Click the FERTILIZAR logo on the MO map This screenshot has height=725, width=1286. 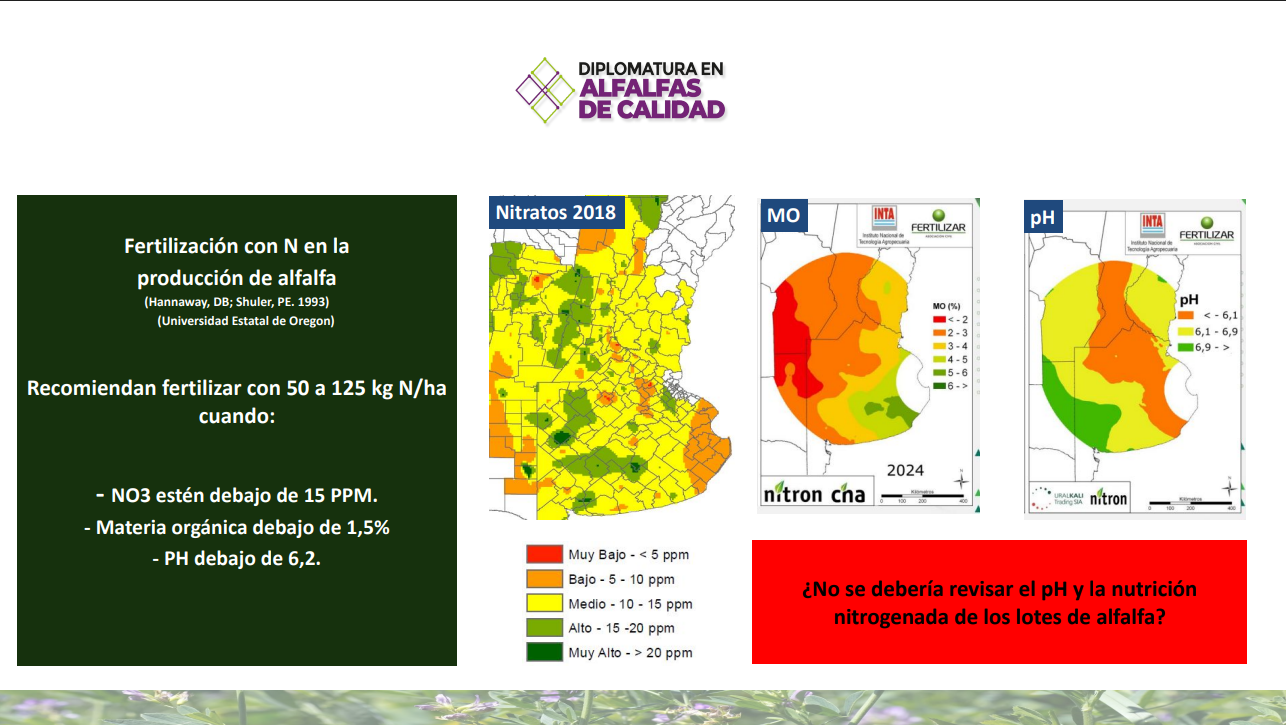[x=937, y=222]
